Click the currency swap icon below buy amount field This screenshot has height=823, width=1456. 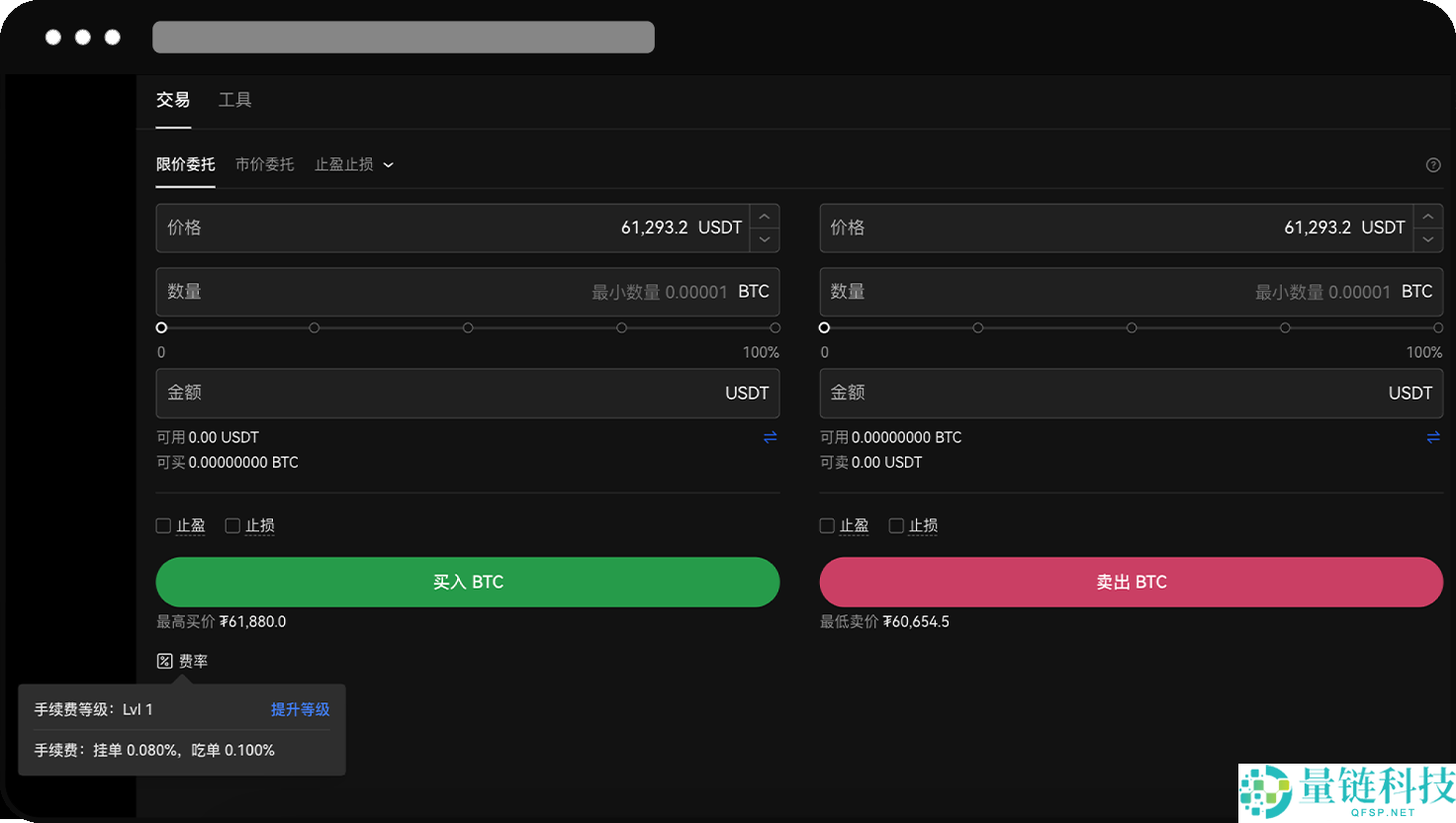click(771, 436)
